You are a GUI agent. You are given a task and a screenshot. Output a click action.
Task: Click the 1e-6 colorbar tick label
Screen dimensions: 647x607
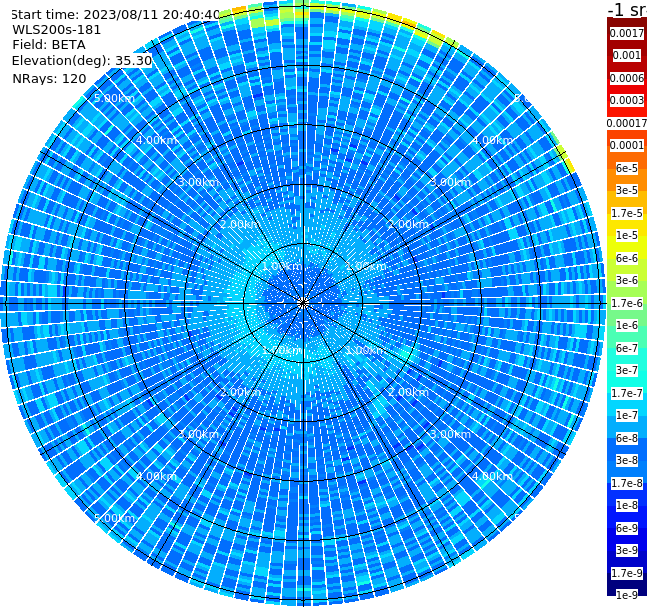(627, 325)
